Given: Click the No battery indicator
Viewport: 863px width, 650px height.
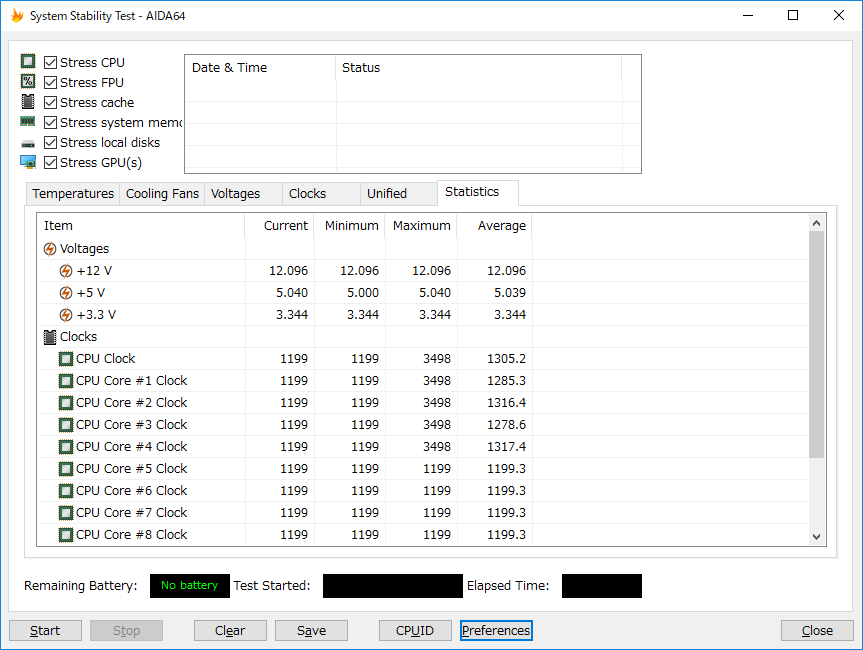Looking at the screenshot, I should pyautogui.click(x=190, y=586).
